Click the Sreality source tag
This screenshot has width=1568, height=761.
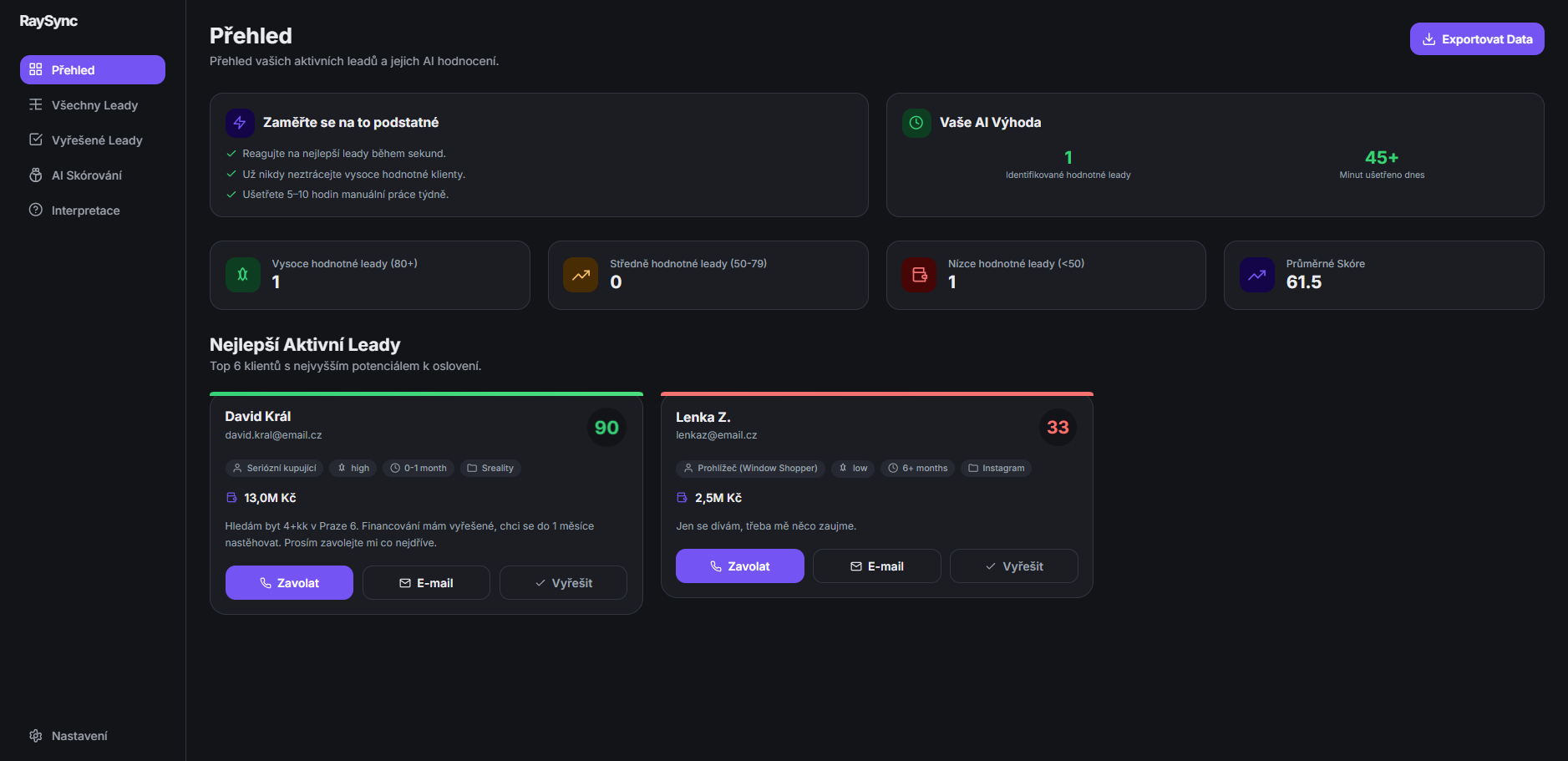point(490,469)
